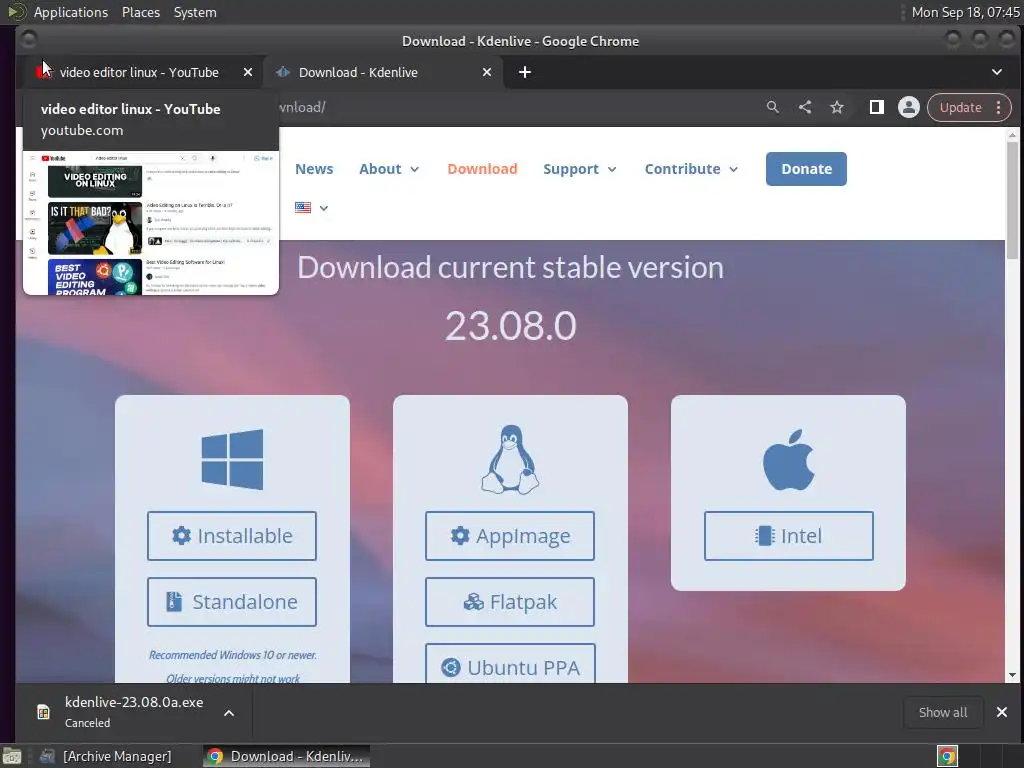The image size is (1024, 768).
Task: Close the Download - Kdenlive tab
Action: pos(487,72)
